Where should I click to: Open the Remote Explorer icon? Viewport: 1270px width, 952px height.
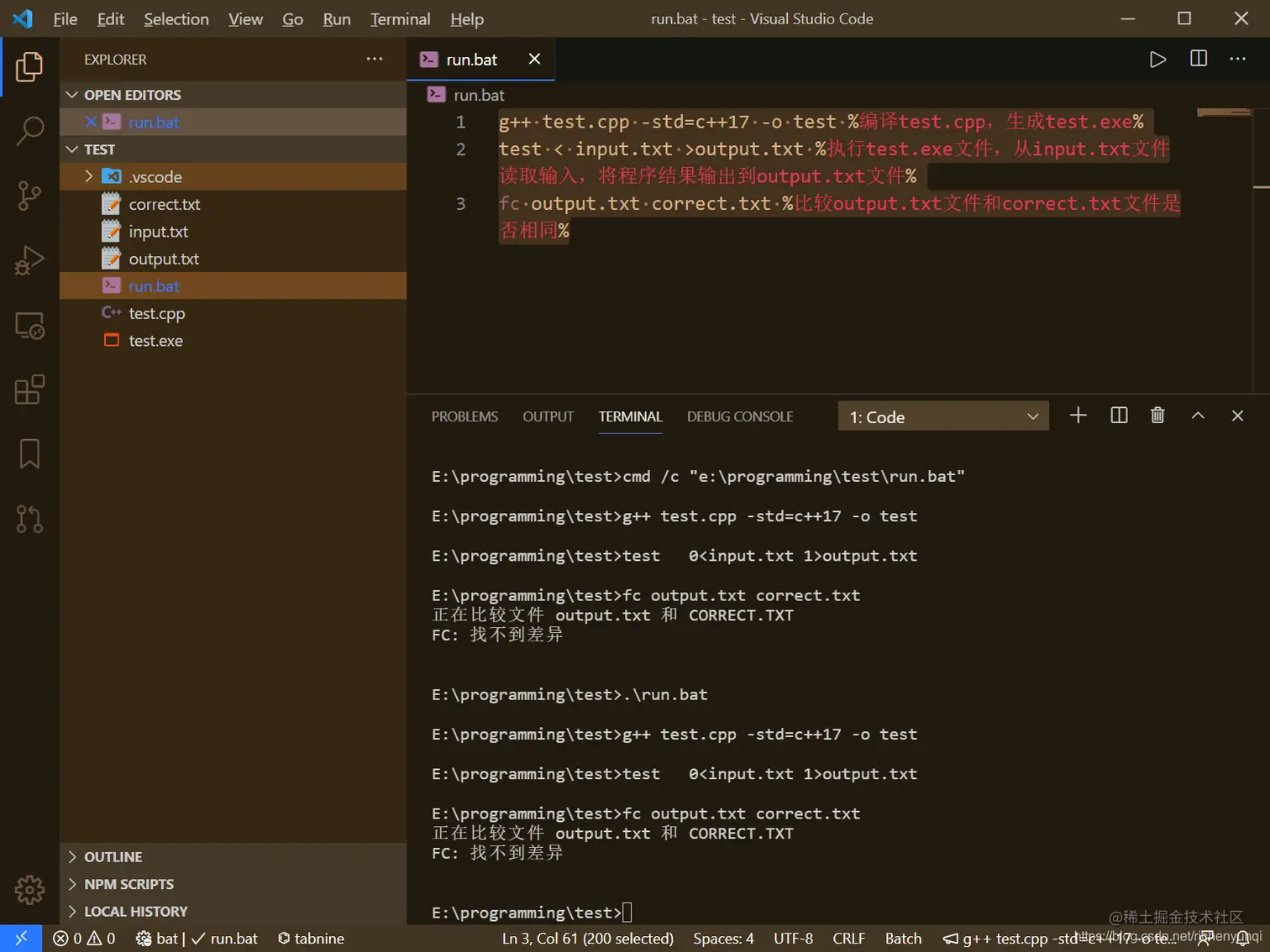[29, 325]
